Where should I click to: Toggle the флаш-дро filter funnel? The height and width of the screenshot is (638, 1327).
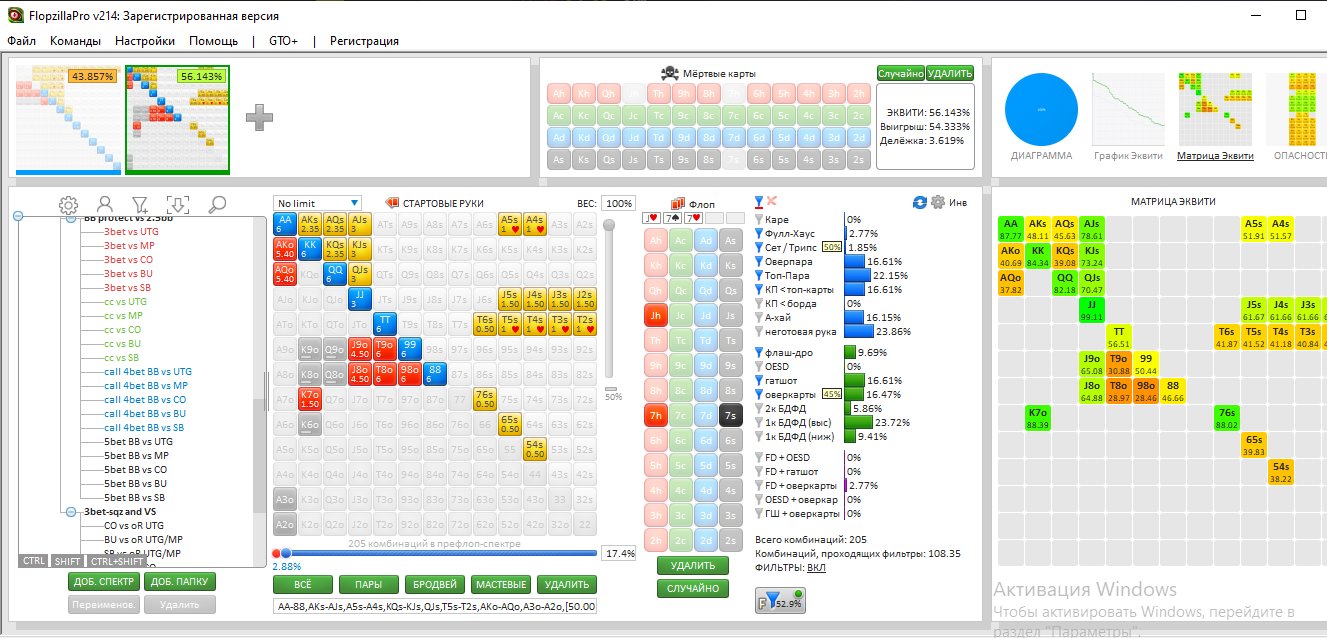coord(759,352)
